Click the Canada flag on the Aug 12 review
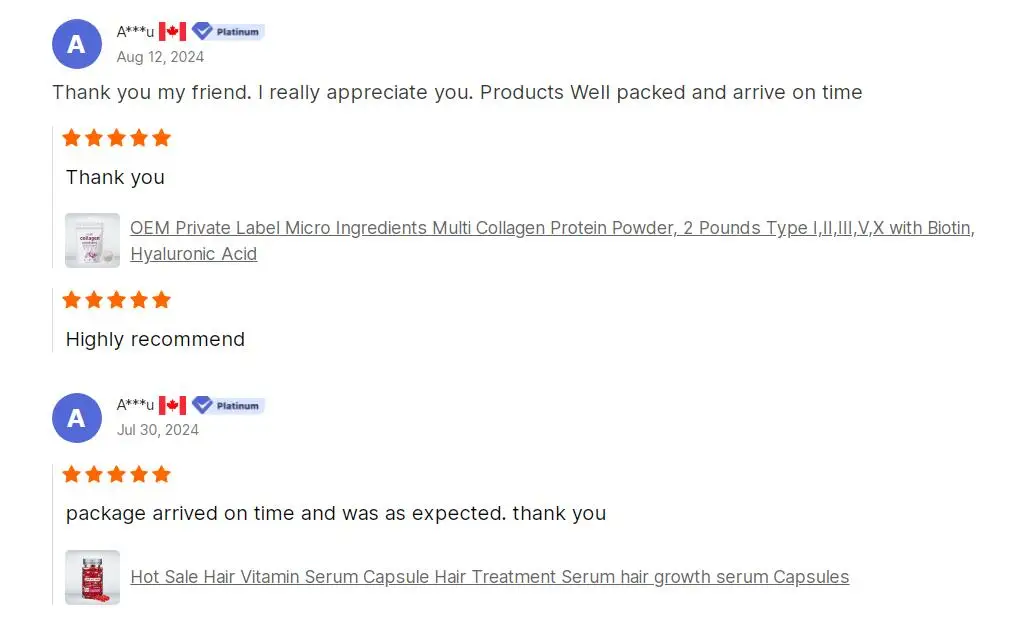 172,32
